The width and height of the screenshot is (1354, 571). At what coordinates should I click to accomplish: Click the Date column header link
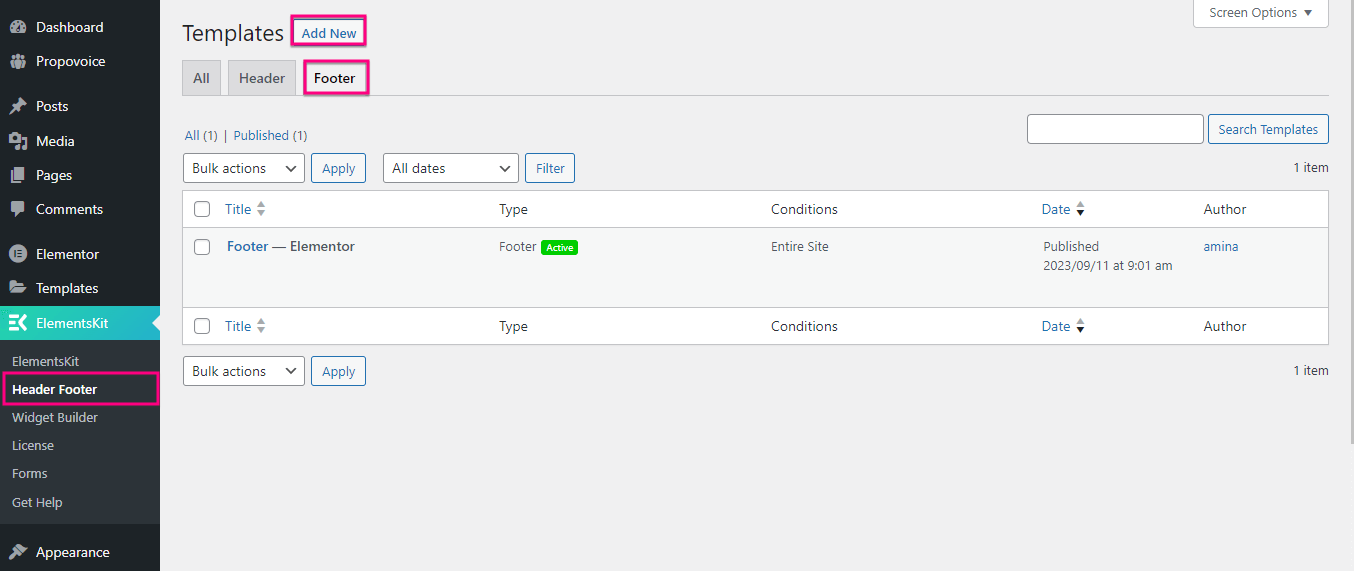1056,209
